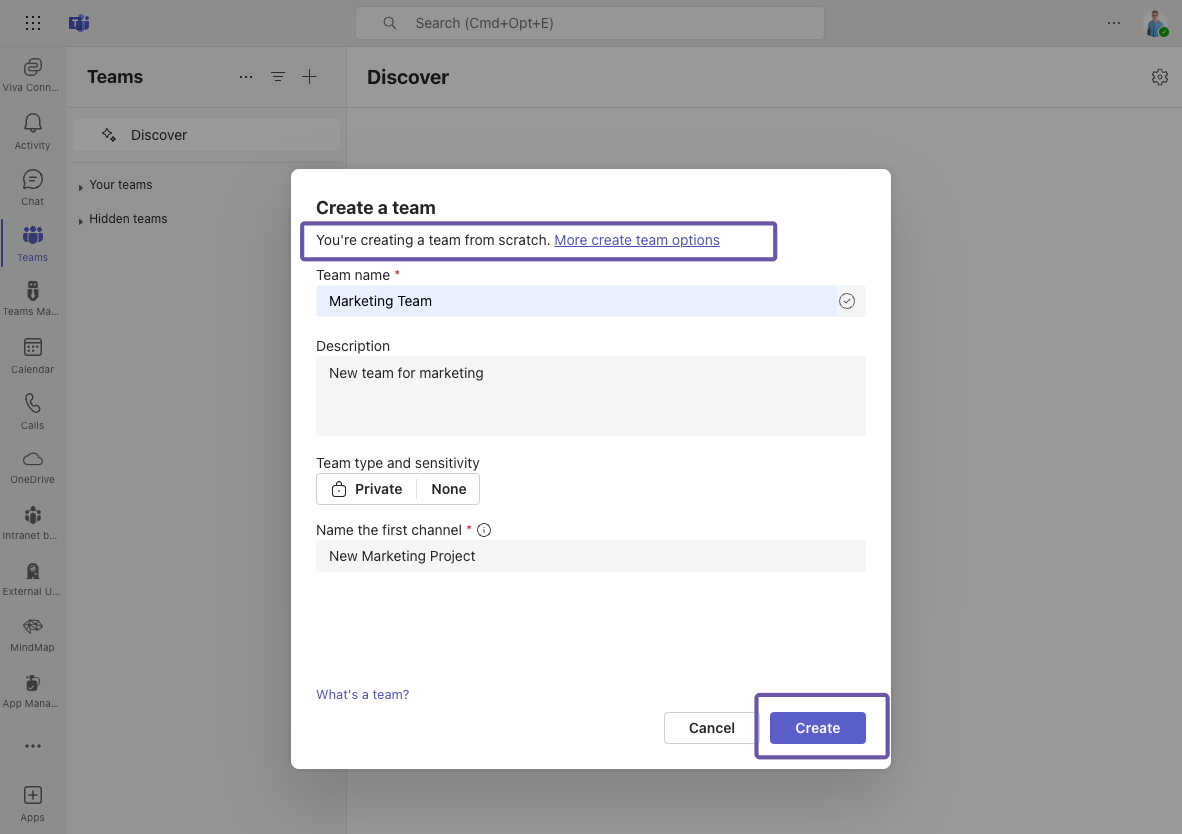Show more apps via sidebar ellipsis
1182x834 pixels.
(32, 746)
